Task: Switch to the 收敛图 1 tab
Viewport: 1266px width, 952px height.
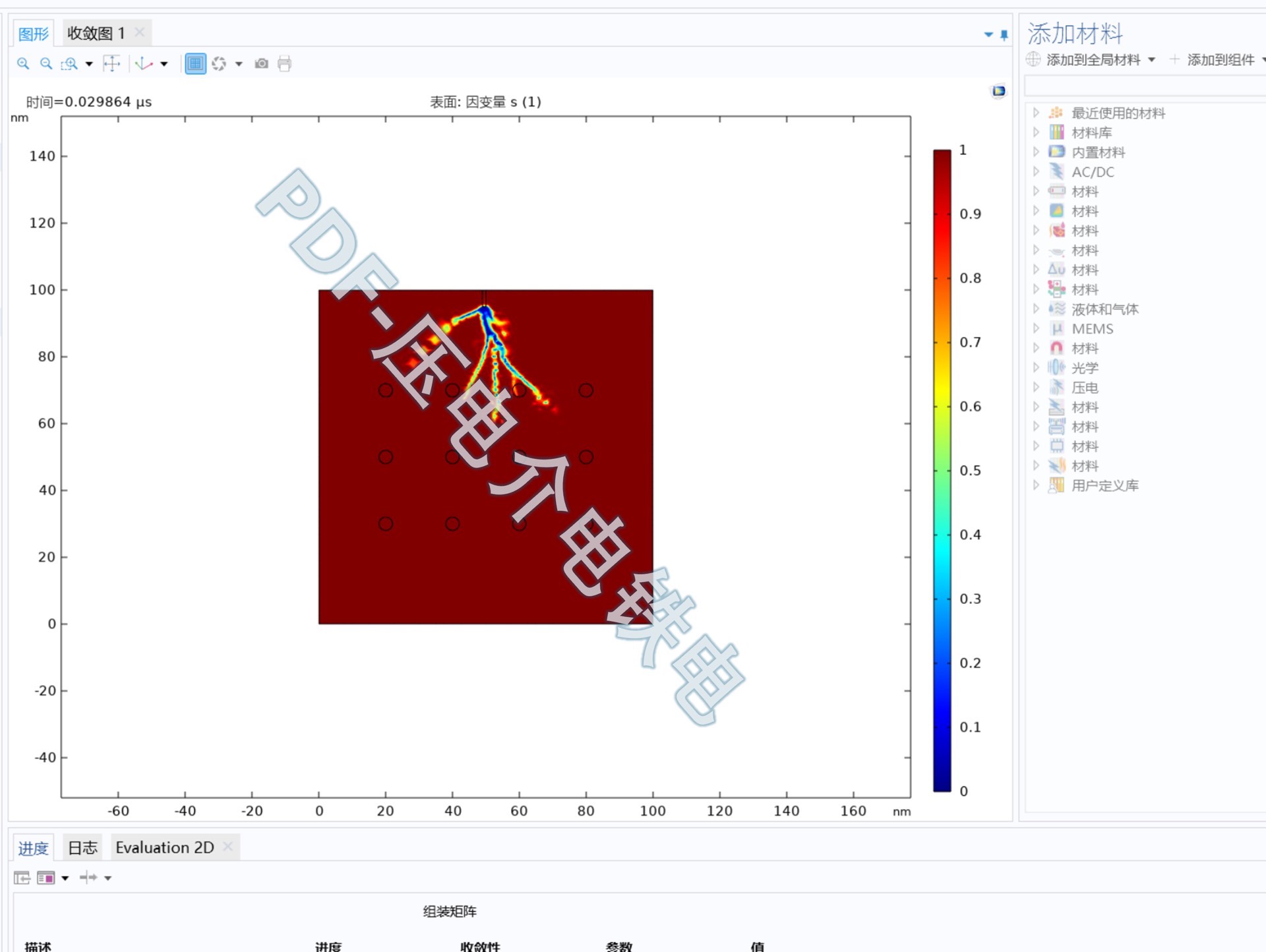Action: coord(96,33)
